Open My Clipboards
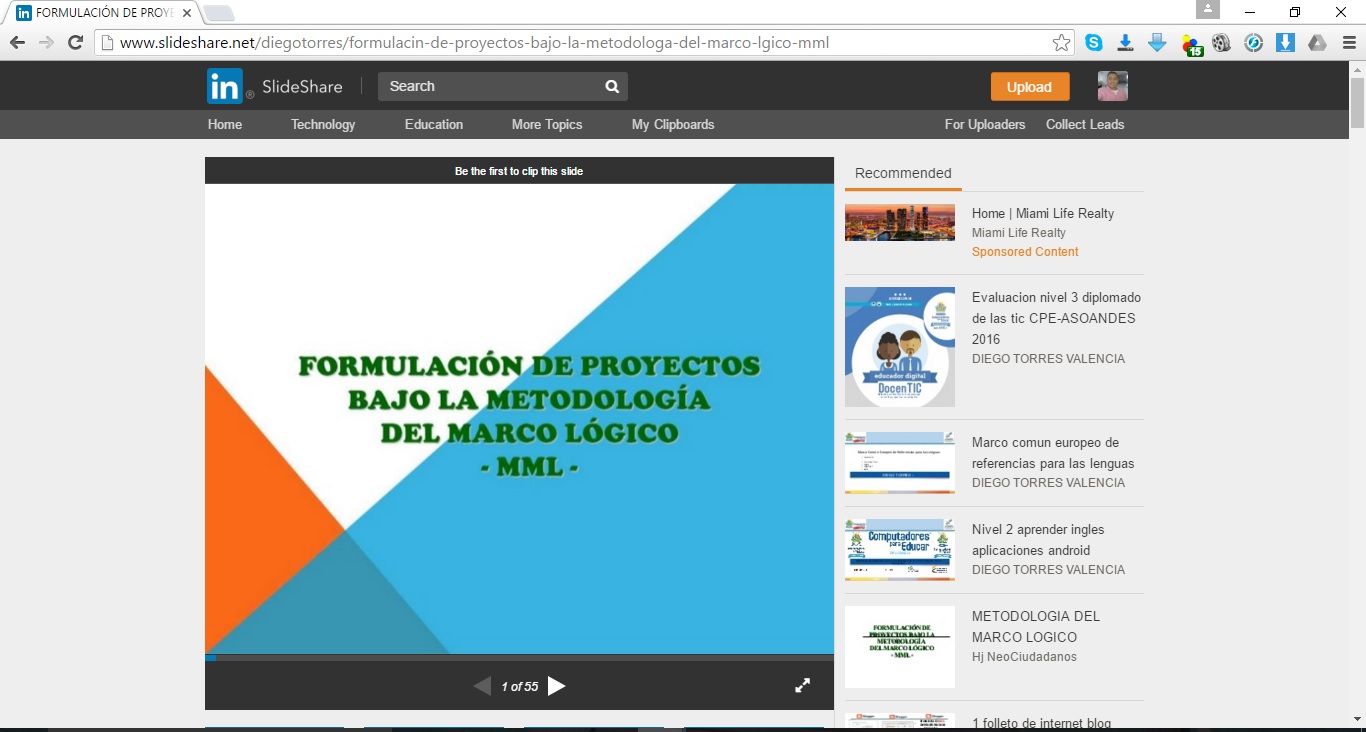The width and height of the screenshot is (1366, 732). coord(672,124)
